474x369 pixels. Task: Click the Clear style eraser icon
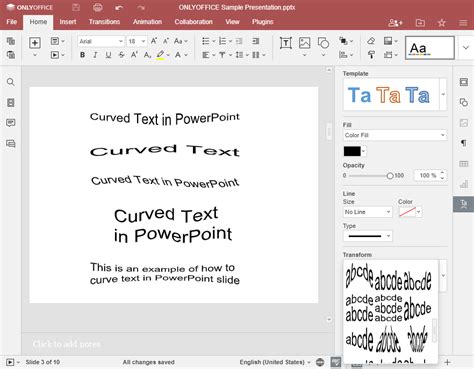(x=371, y=41)
